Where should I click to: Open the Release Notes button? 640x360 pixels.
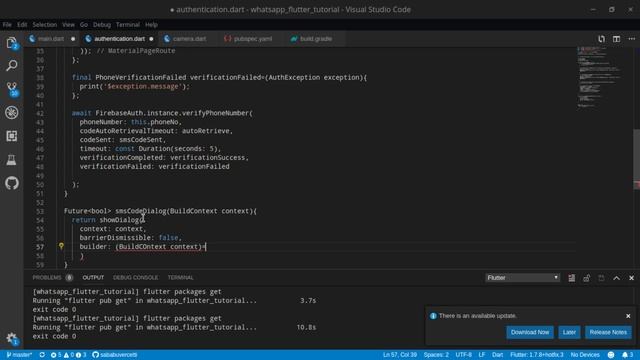point(608,332)
